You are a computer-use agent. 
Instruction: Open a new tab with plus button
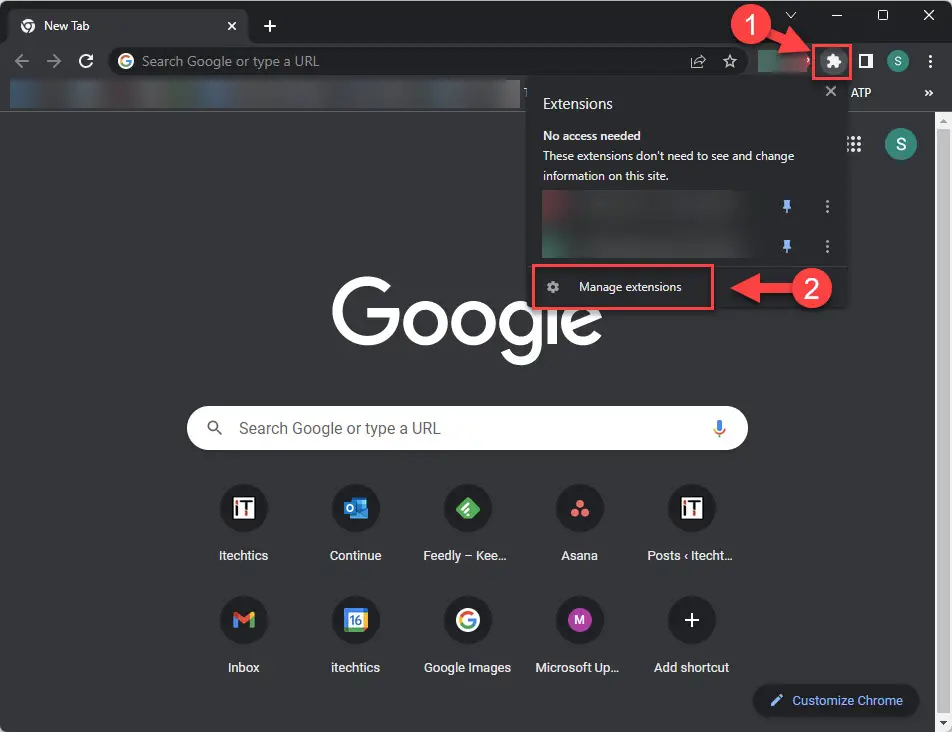[x=270, y=26]
